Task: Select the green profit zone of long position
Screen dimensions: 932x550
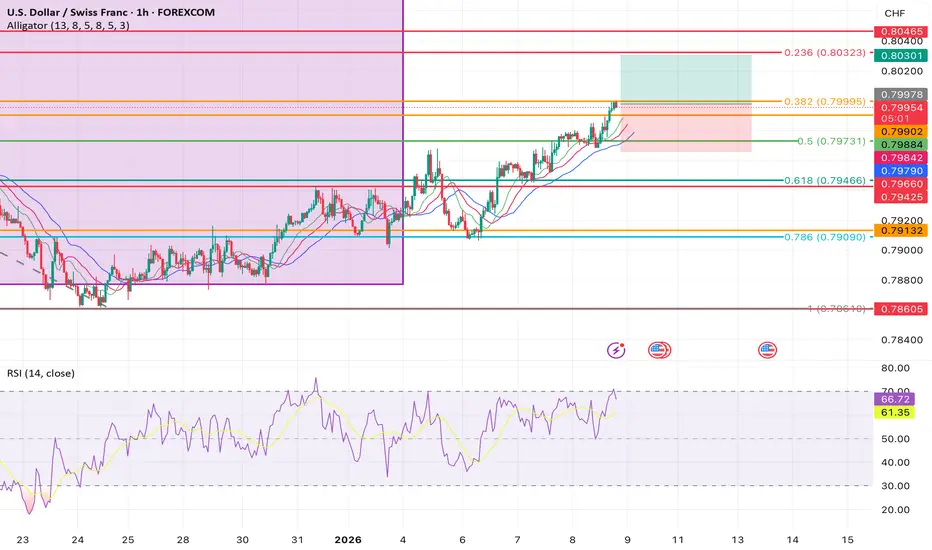Action: [686, 79]
